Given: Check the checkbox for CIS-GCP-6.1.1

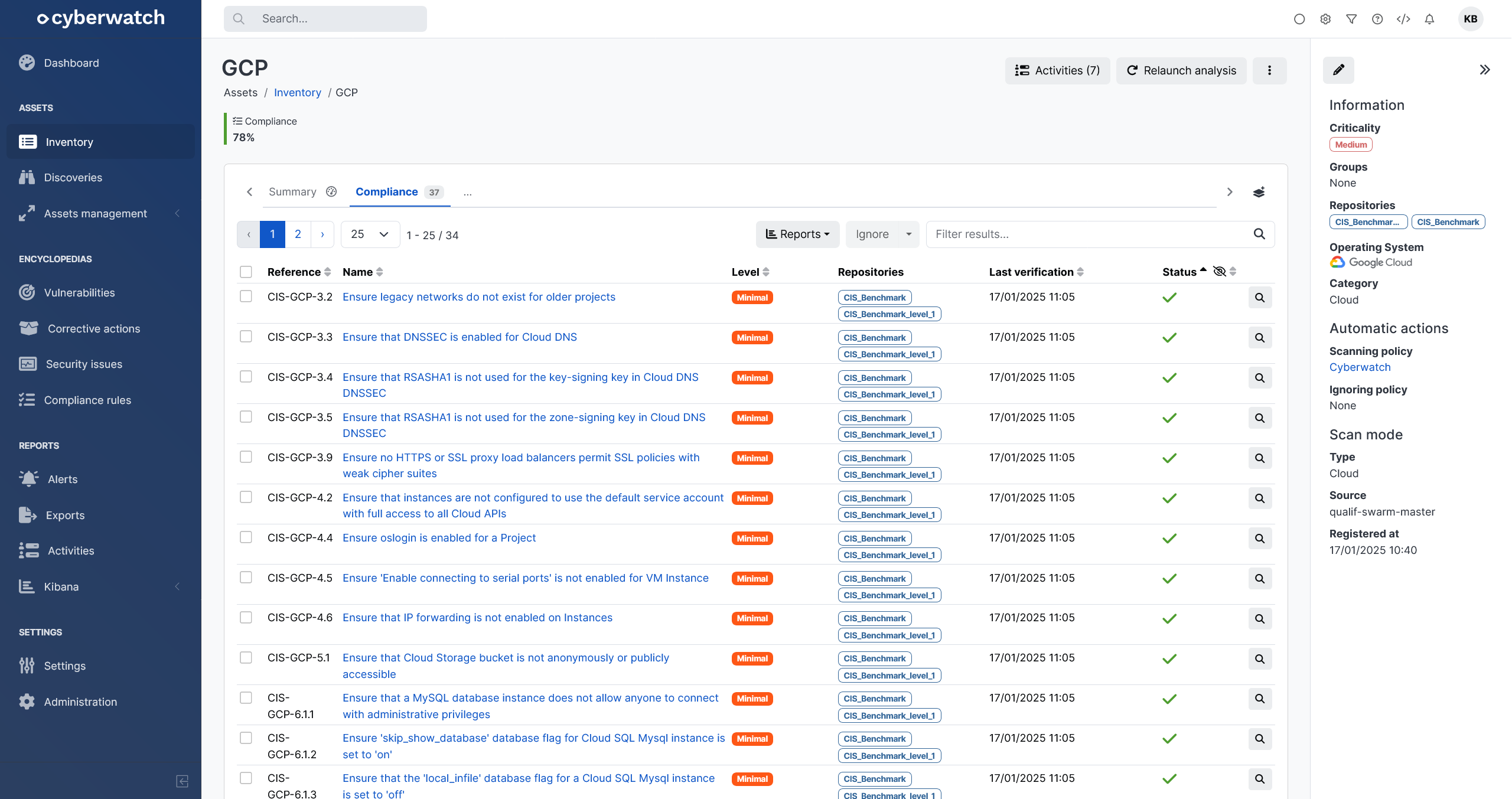Looking at the screenshot, I should (246, 698).
